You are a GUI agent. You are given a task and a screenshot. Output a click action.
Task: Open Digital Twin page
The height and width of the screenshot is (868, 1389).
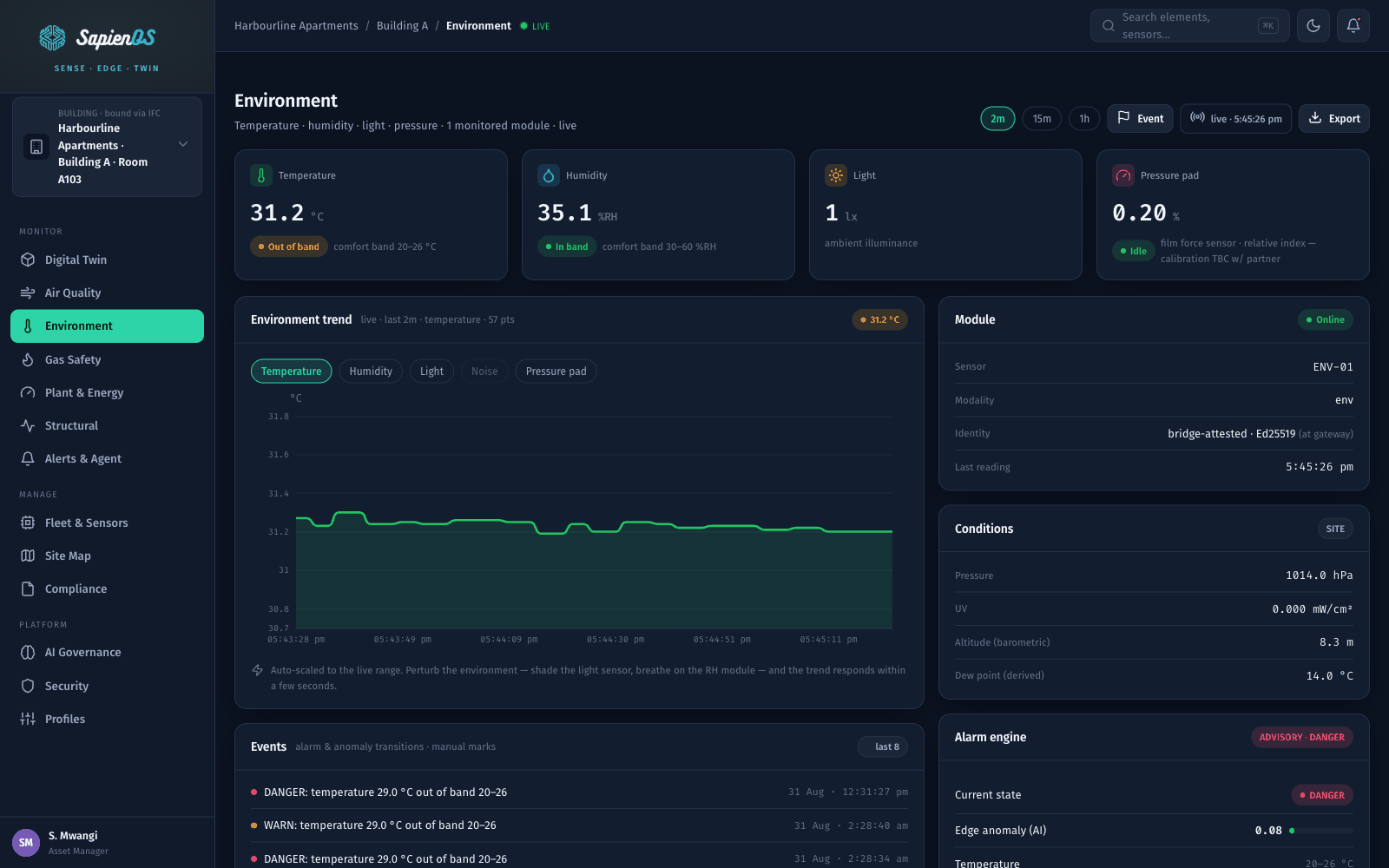[107, 260]
